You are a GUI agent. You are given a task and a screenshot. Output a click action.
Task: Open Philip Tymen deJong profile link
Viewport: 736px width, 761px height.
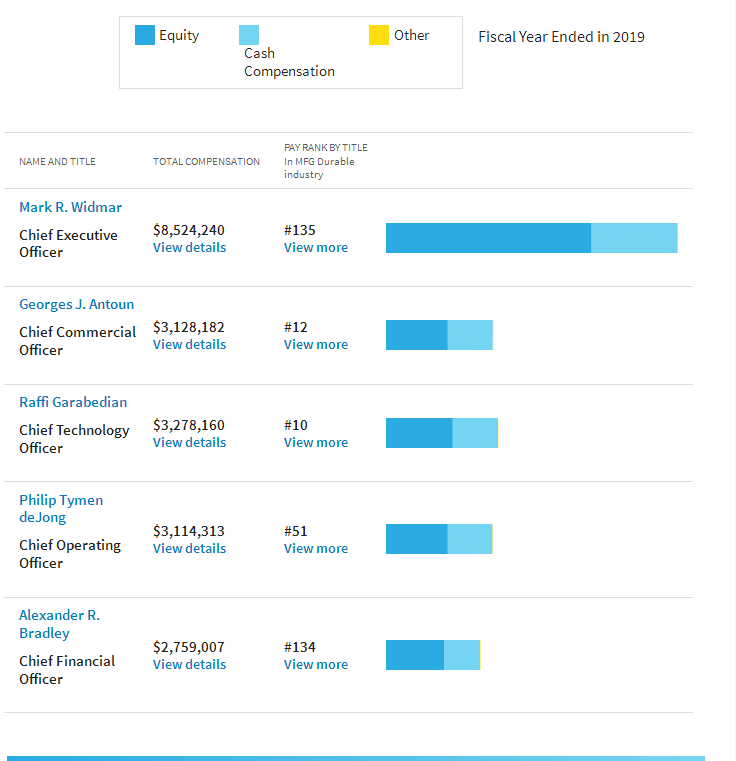pyautogui.click(x=61, y=509)
